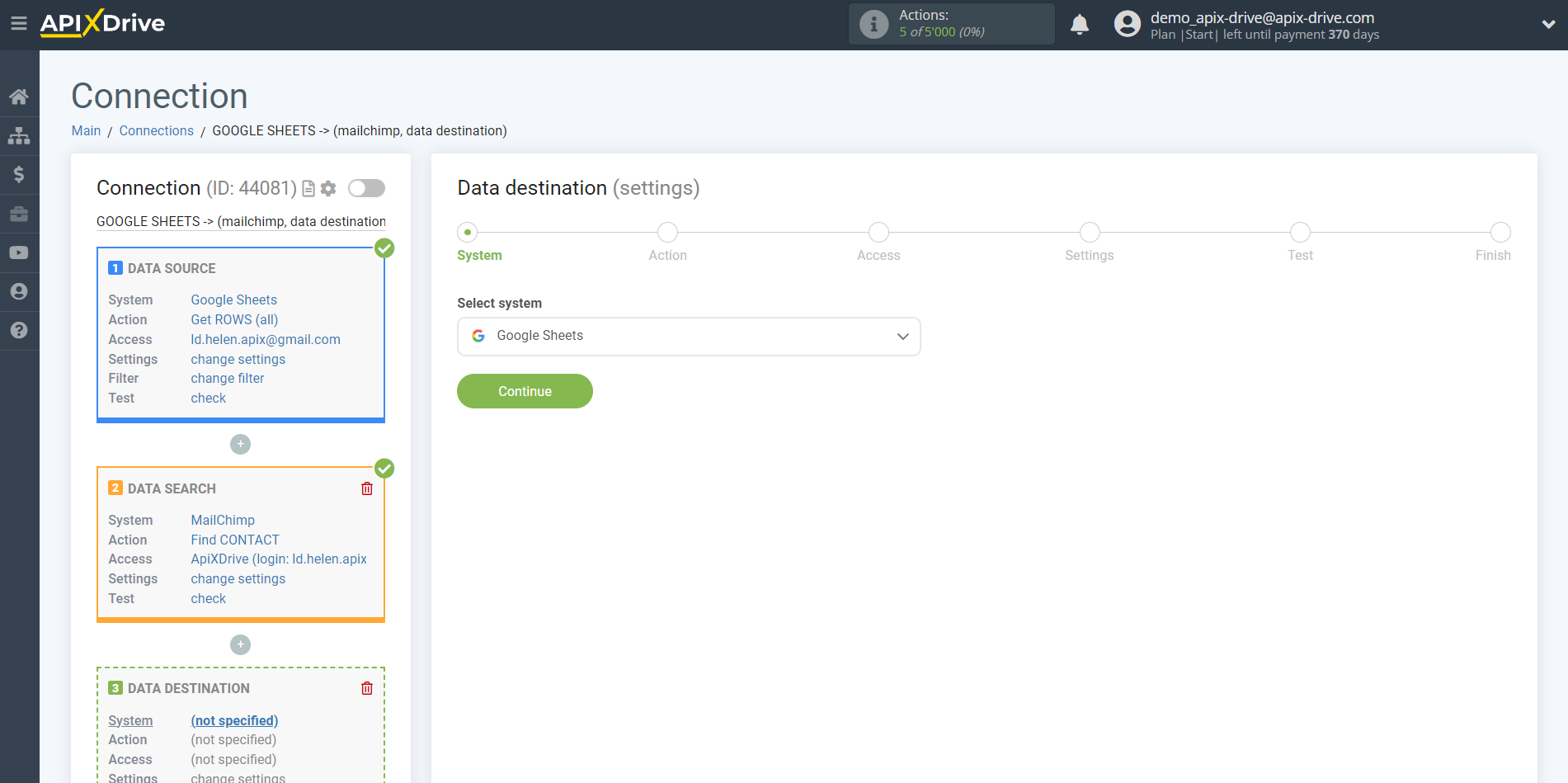
Task: Open the Home sidebar icon
Action: pos(19,97)
